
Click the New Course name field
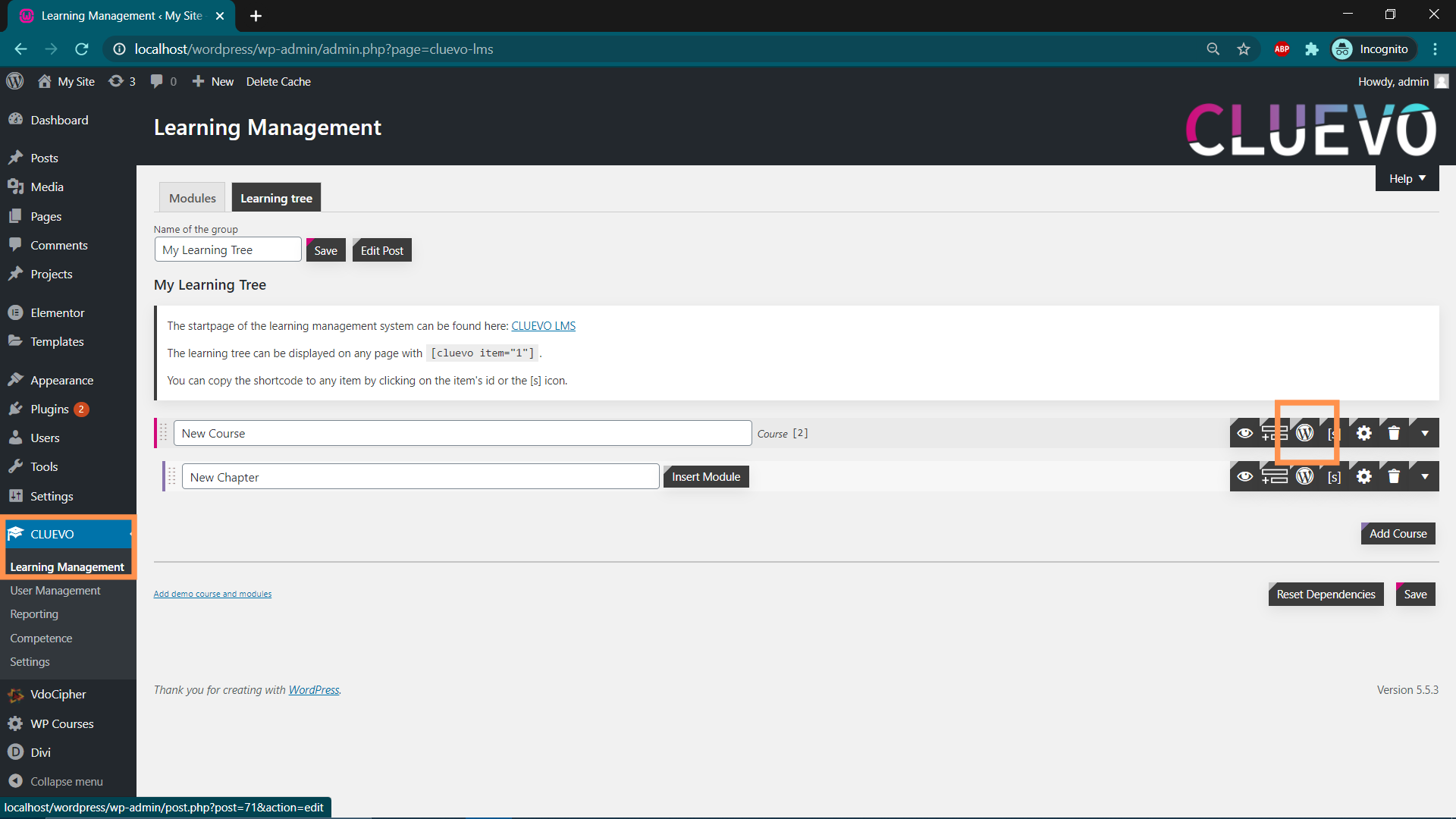click(x=463, y=433)
